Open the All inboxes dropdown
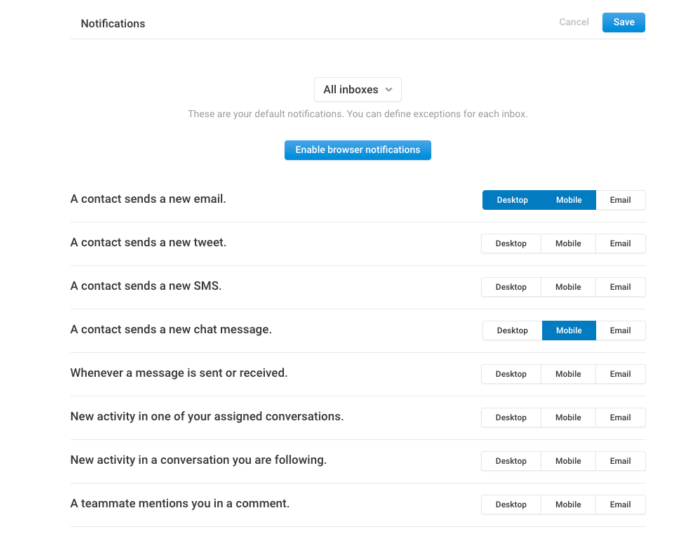 358,90
